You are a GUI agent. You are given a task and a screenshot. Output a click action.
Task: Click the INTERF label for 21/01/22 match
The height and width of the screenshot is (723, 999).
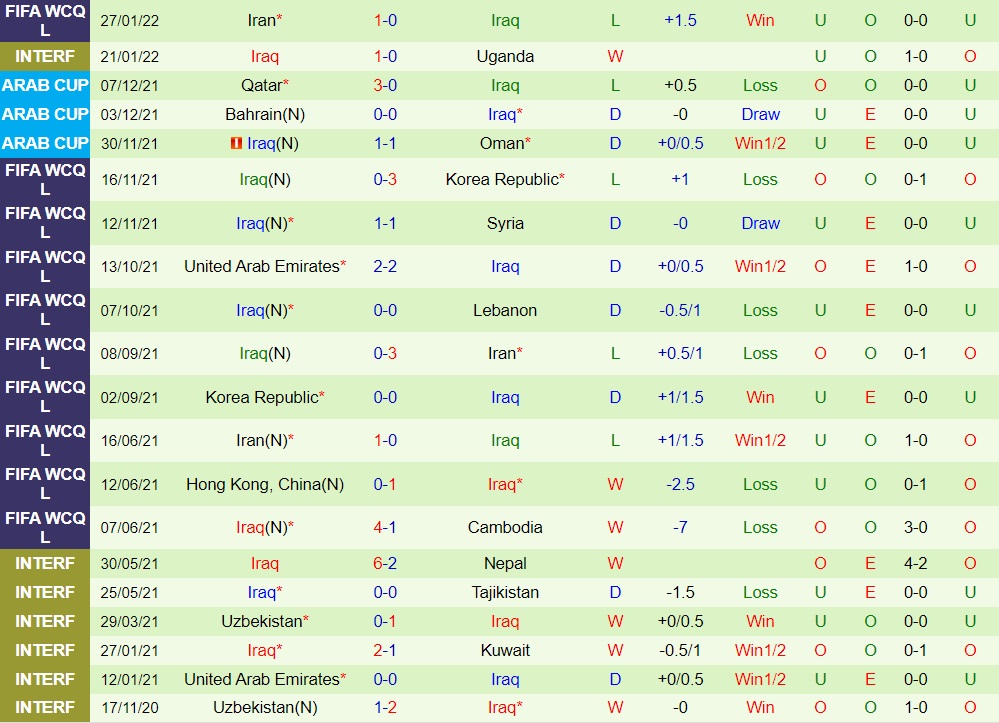point(45,57)
